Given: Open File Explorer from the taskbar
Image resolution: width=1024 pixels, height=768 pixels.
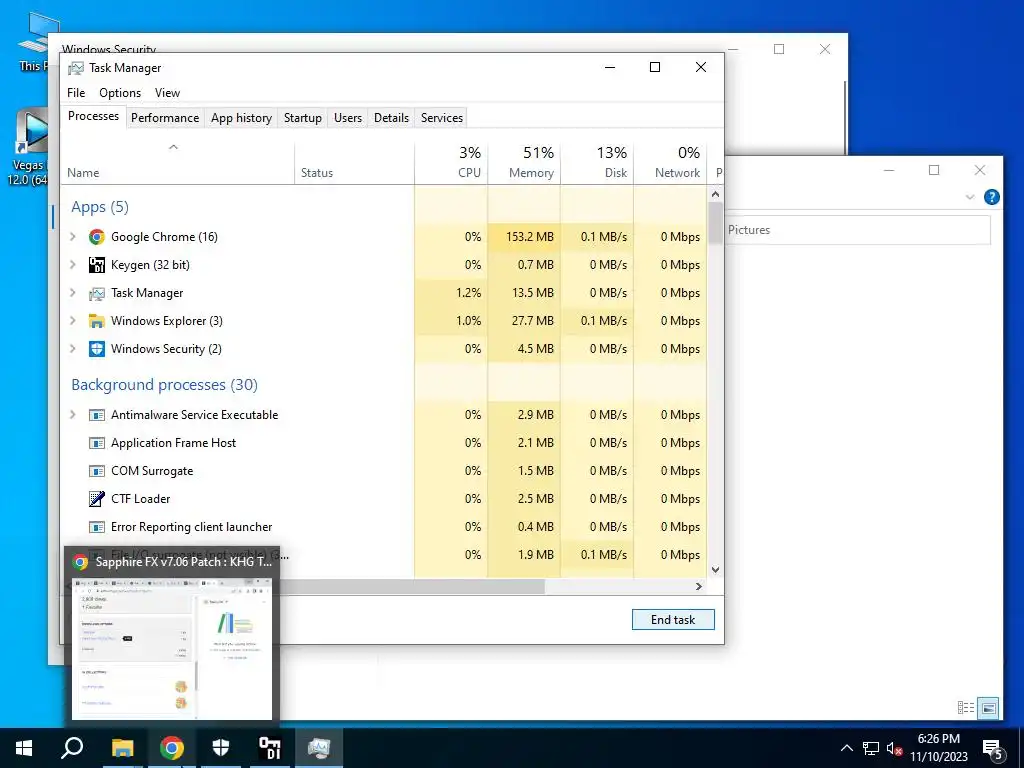Looking at the screenshot, I should coord(122,748).
